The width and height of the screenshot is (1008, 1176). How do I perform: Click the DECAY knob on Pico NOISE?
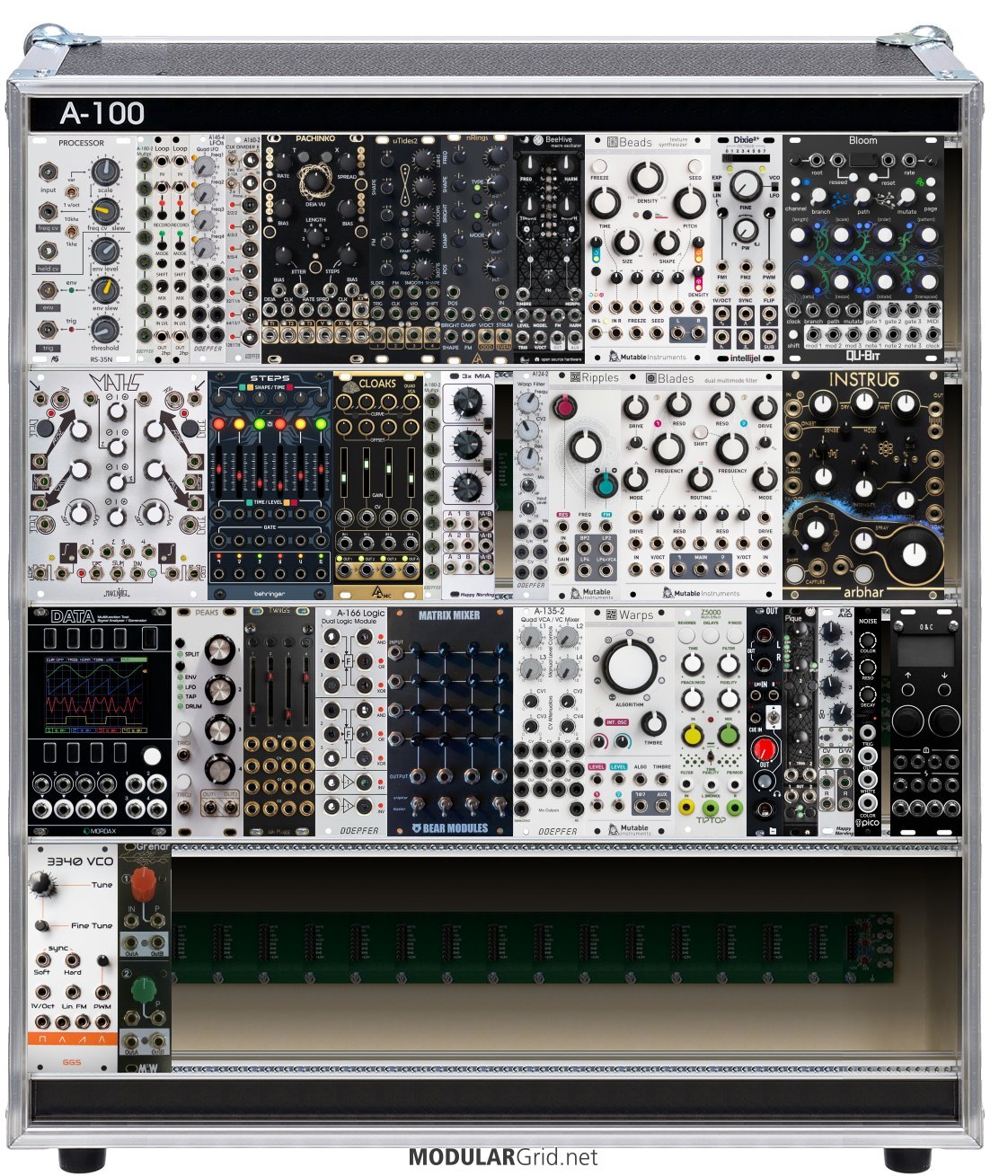coord(869,694)
